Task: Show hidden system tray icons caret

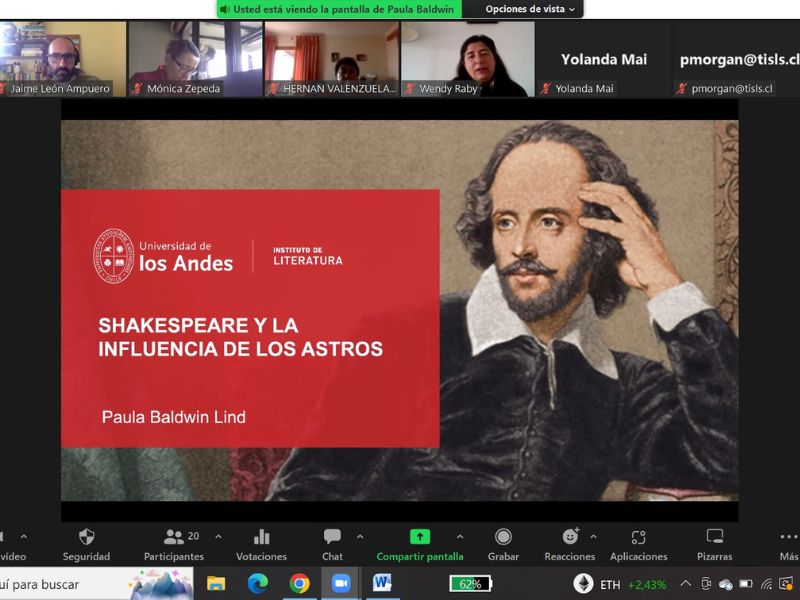Action: point(686,584)
